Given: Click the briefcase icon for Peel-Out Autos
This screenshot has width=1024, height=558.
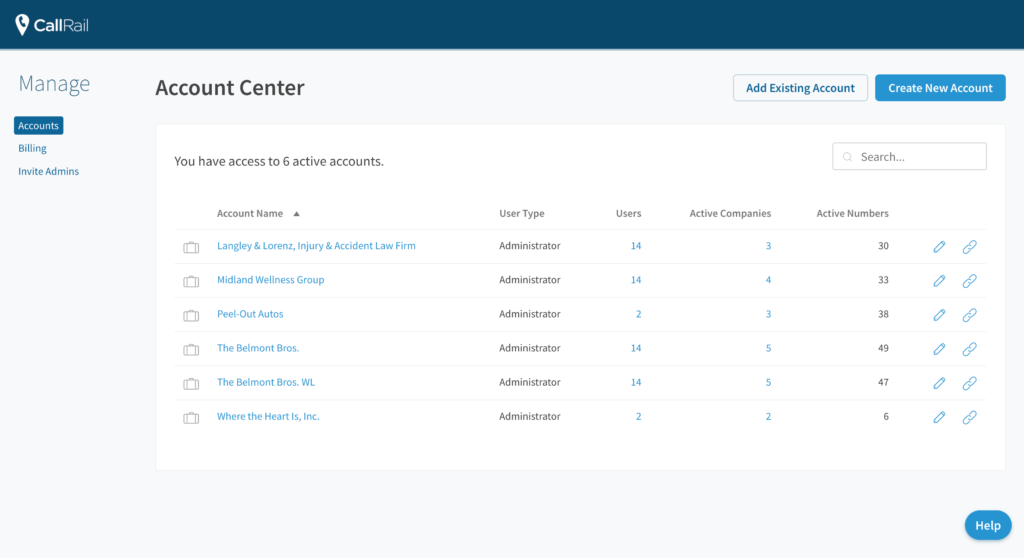Looking at the screenshot, I should (x=191, y=315).
